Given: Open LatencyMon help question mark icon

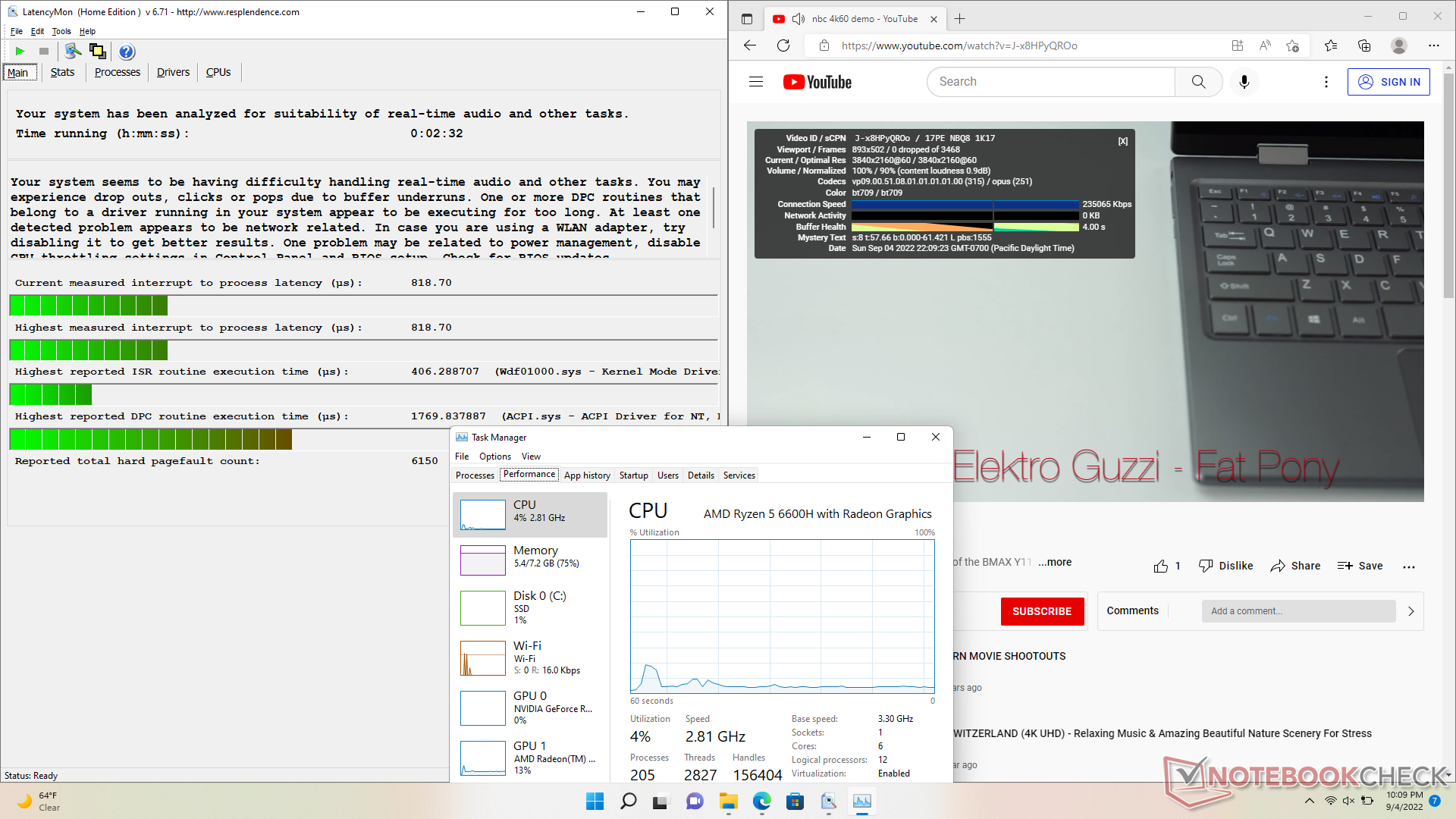Looking at the screenshot, I should [127, 52].
